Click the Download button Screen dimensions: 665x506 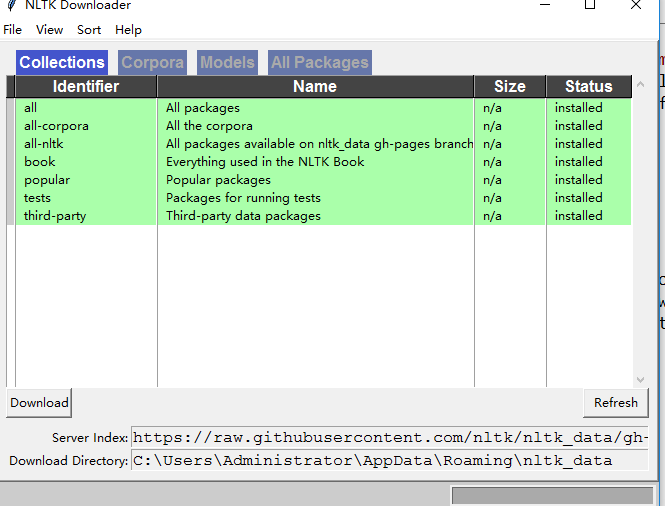click(39, 403)
